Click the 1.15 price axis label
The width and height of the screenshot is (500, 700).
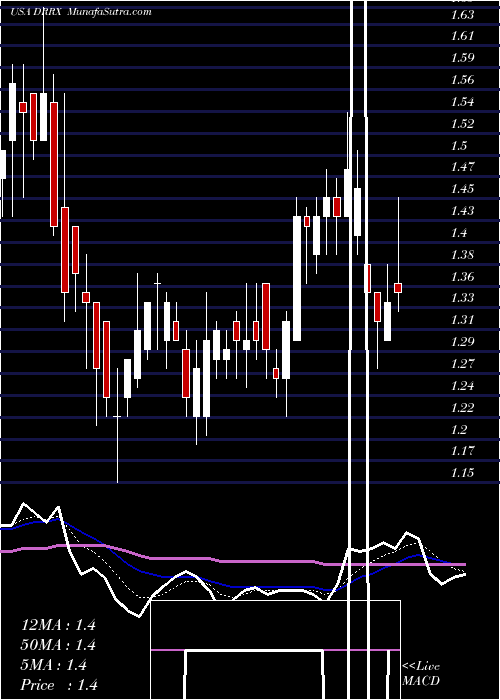pyautogui.click(x=463, y=472)
